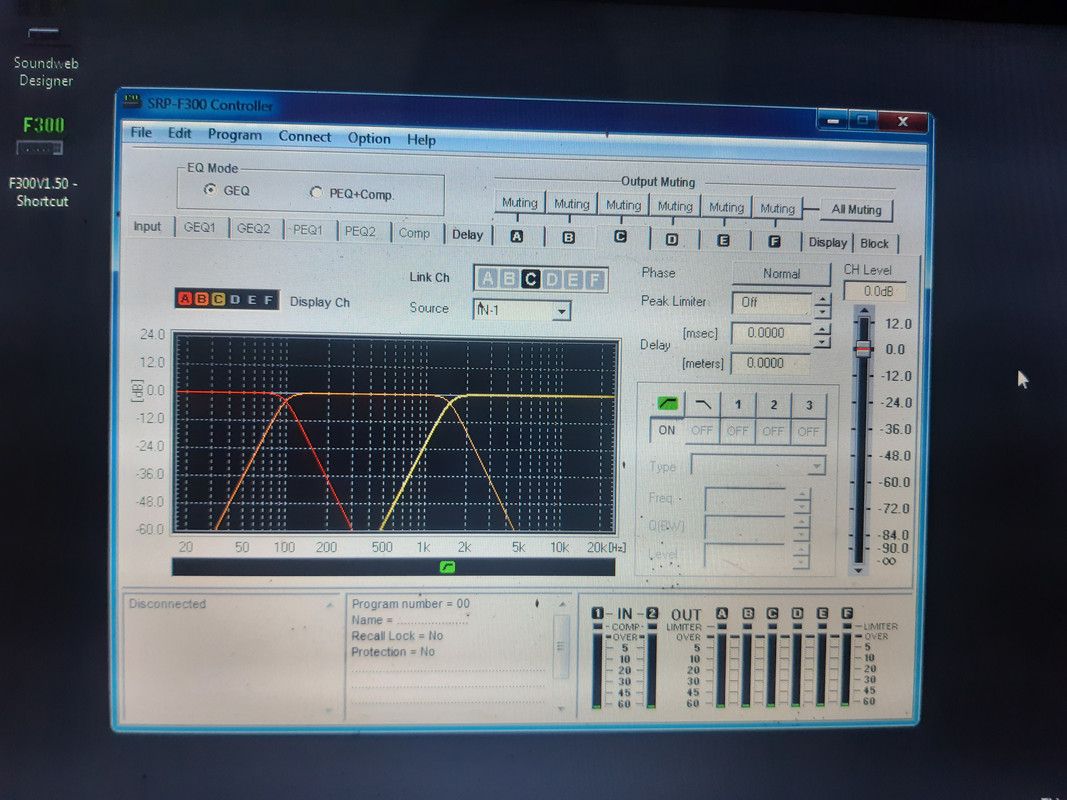Toggle Display Ch B indicator
The width and height of the screenshot is (1067, 800).
point(201,299)
